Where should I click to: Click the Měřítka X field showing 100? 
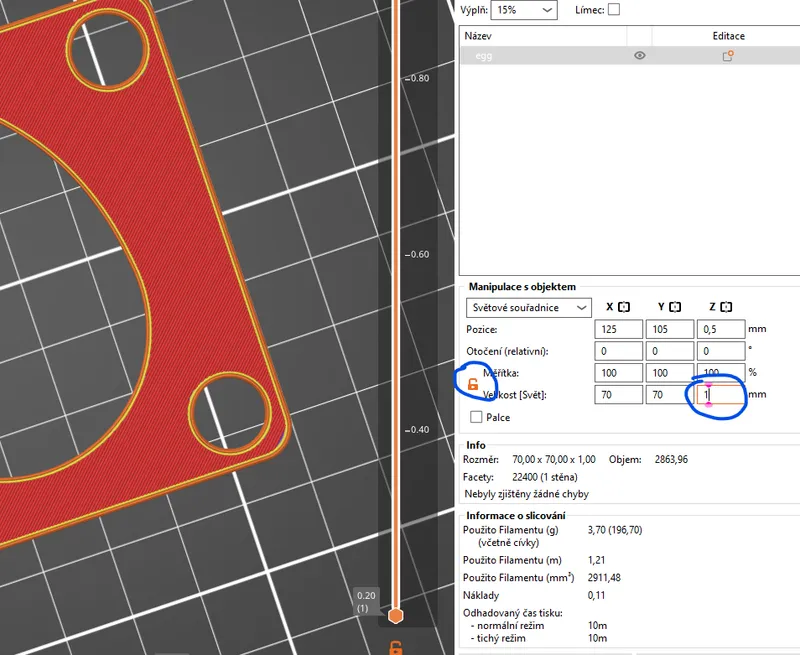(x=618, y=373)
